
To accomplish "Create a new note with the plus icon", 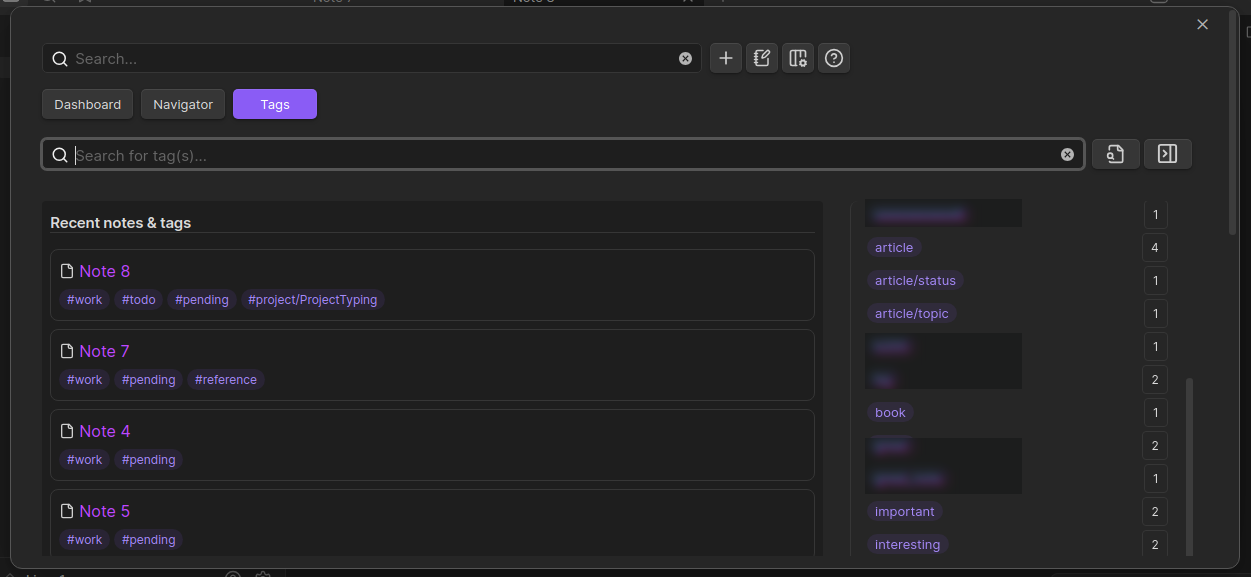I will (x=726, y=58).
